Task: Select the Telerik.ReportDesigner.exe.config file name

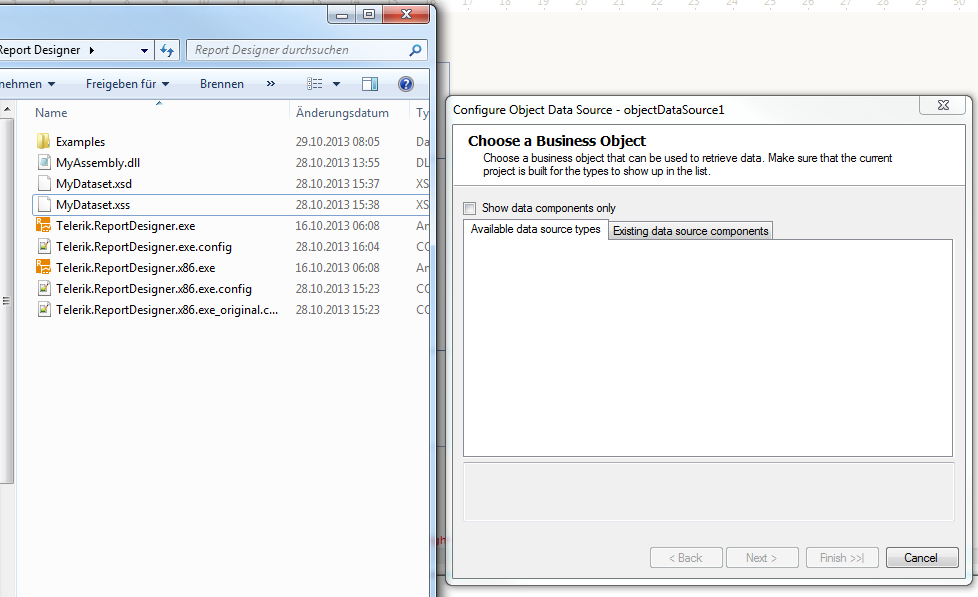Action: pyautogui.click(x=144, y=247)
